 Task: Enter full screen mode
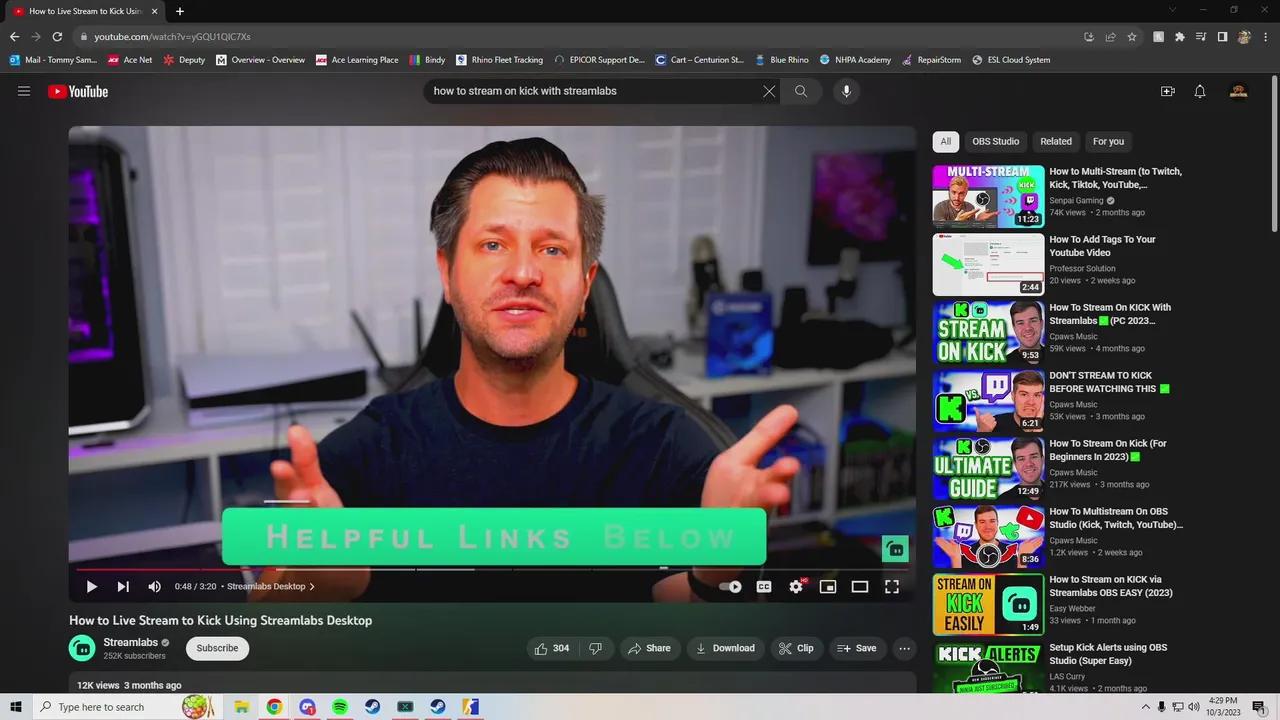point(892,587)
